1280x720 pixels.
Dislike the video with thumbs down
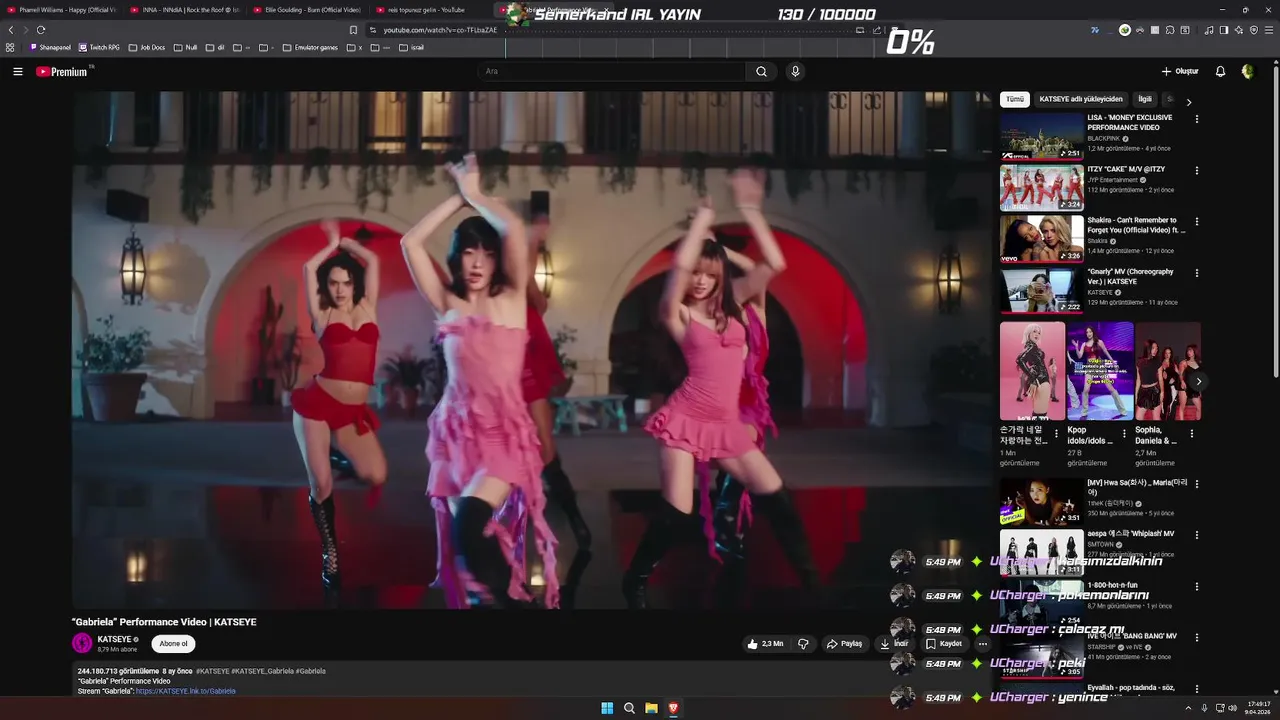pyautogui.click(x=803, y=644)
